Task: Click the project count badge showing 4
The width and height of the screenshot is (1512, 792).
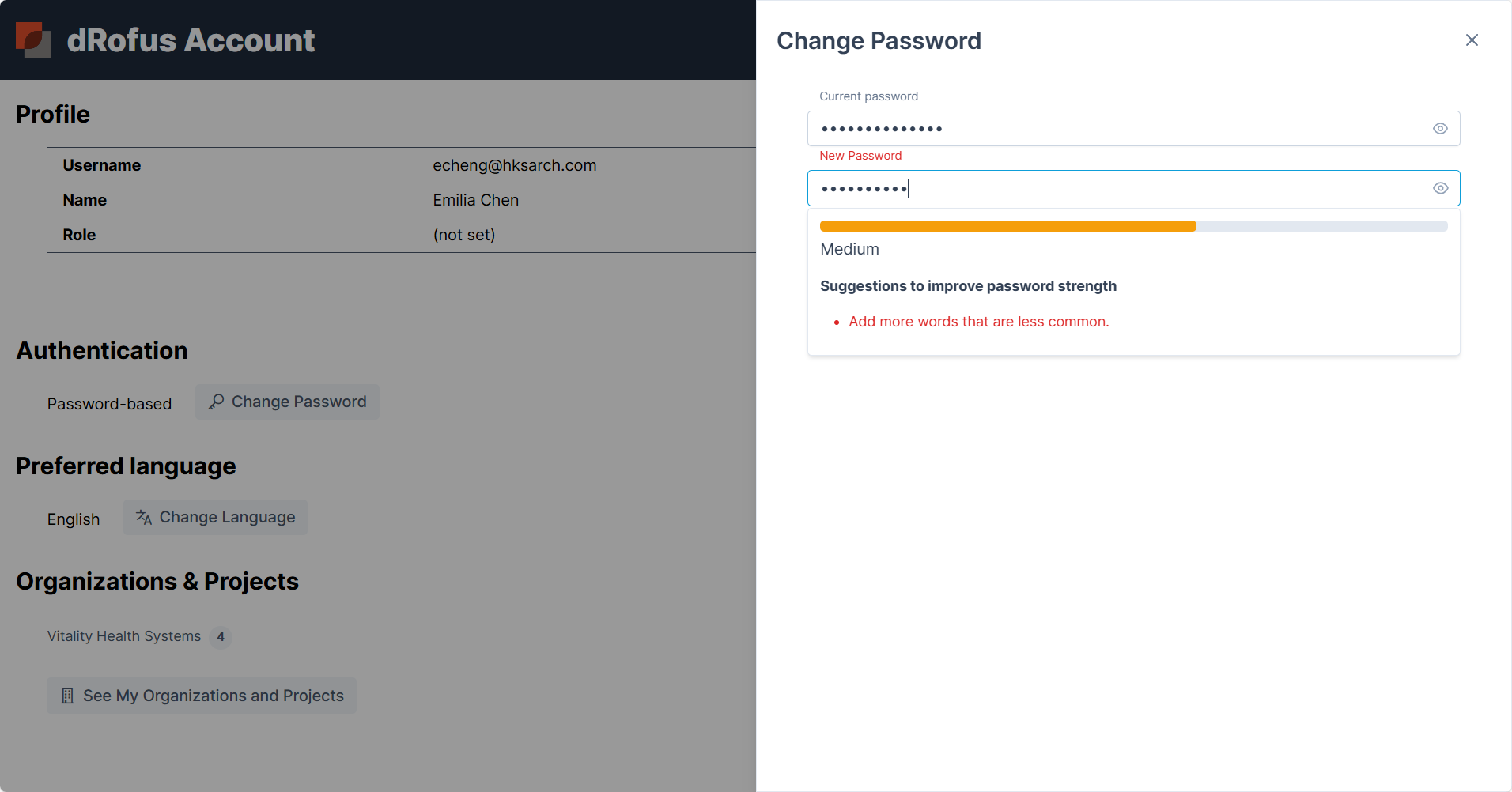Action: pos(221,637)
